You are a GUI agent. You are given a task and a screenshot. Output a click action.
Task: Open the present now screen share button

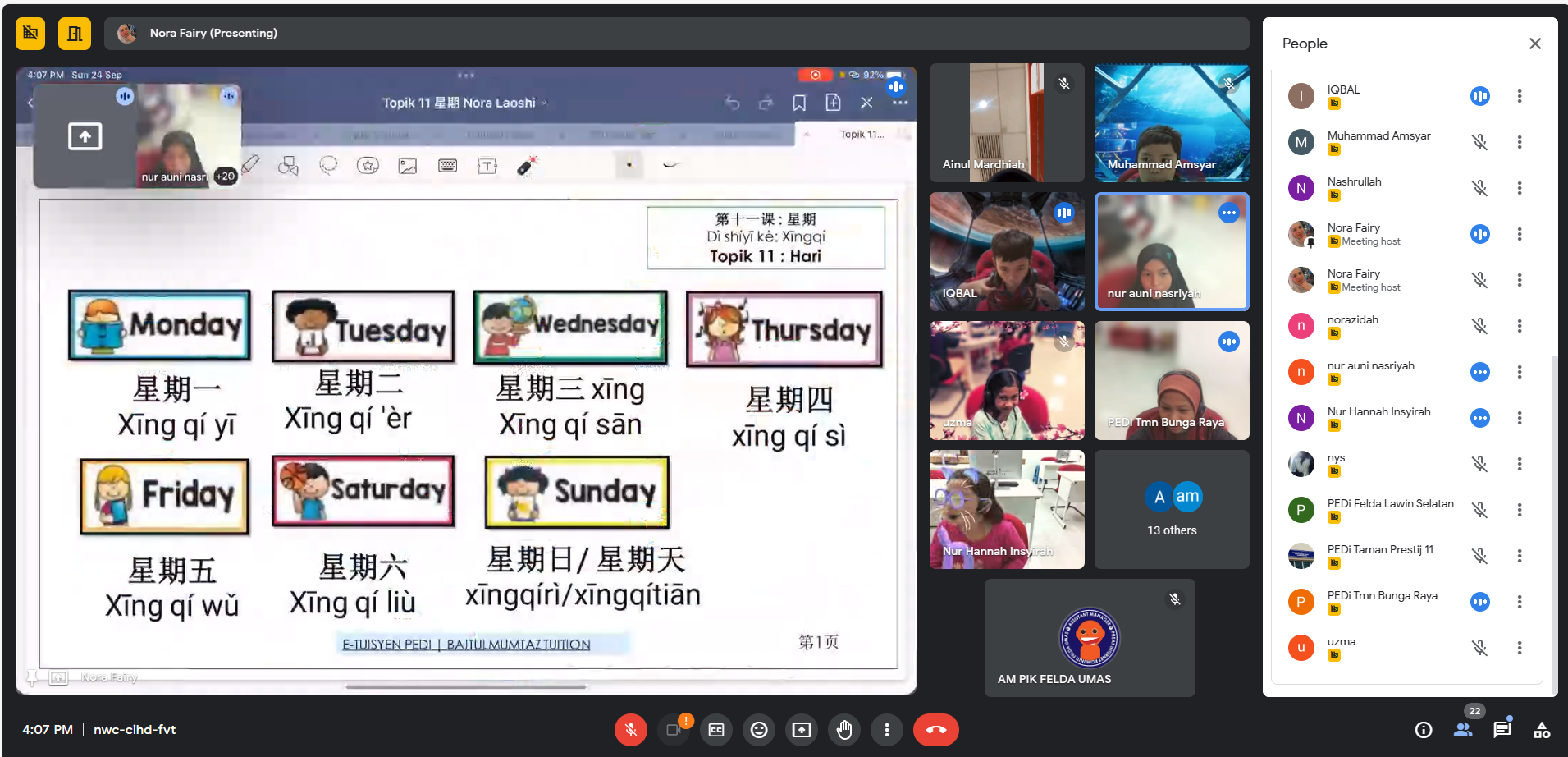coord(802,730)
